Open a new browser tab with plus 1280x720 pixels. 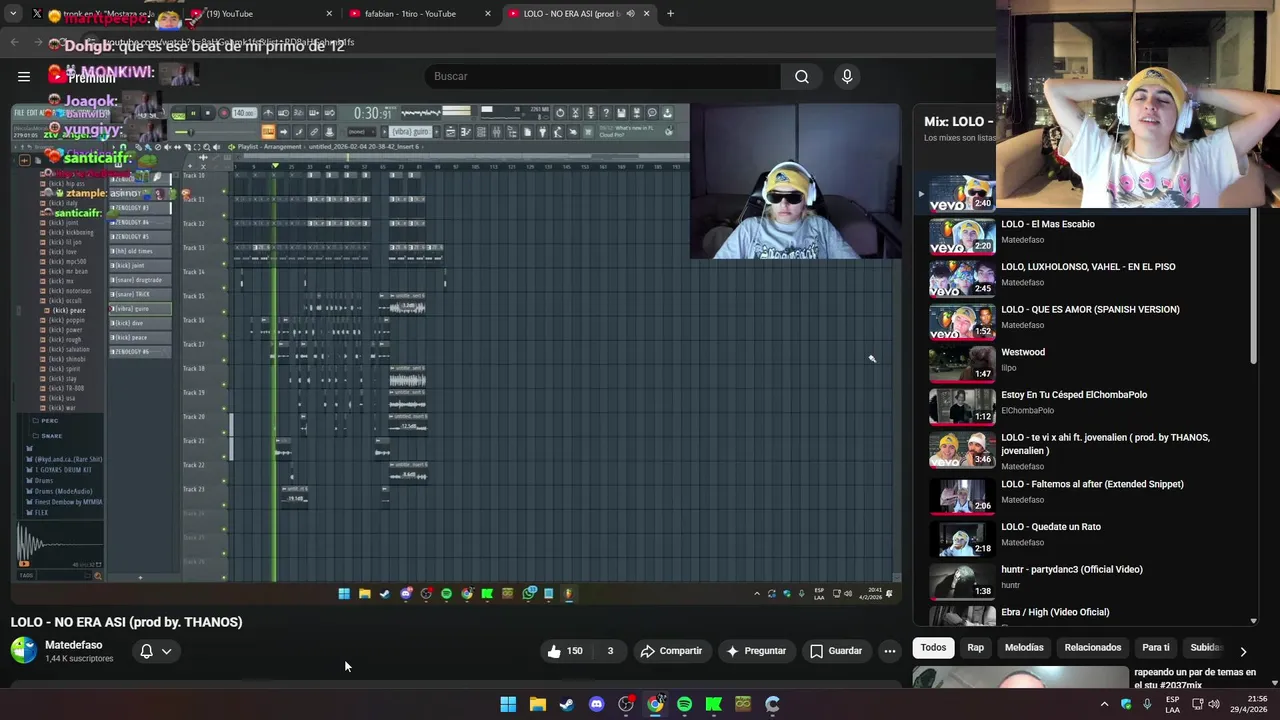click(x=670, y=14)
